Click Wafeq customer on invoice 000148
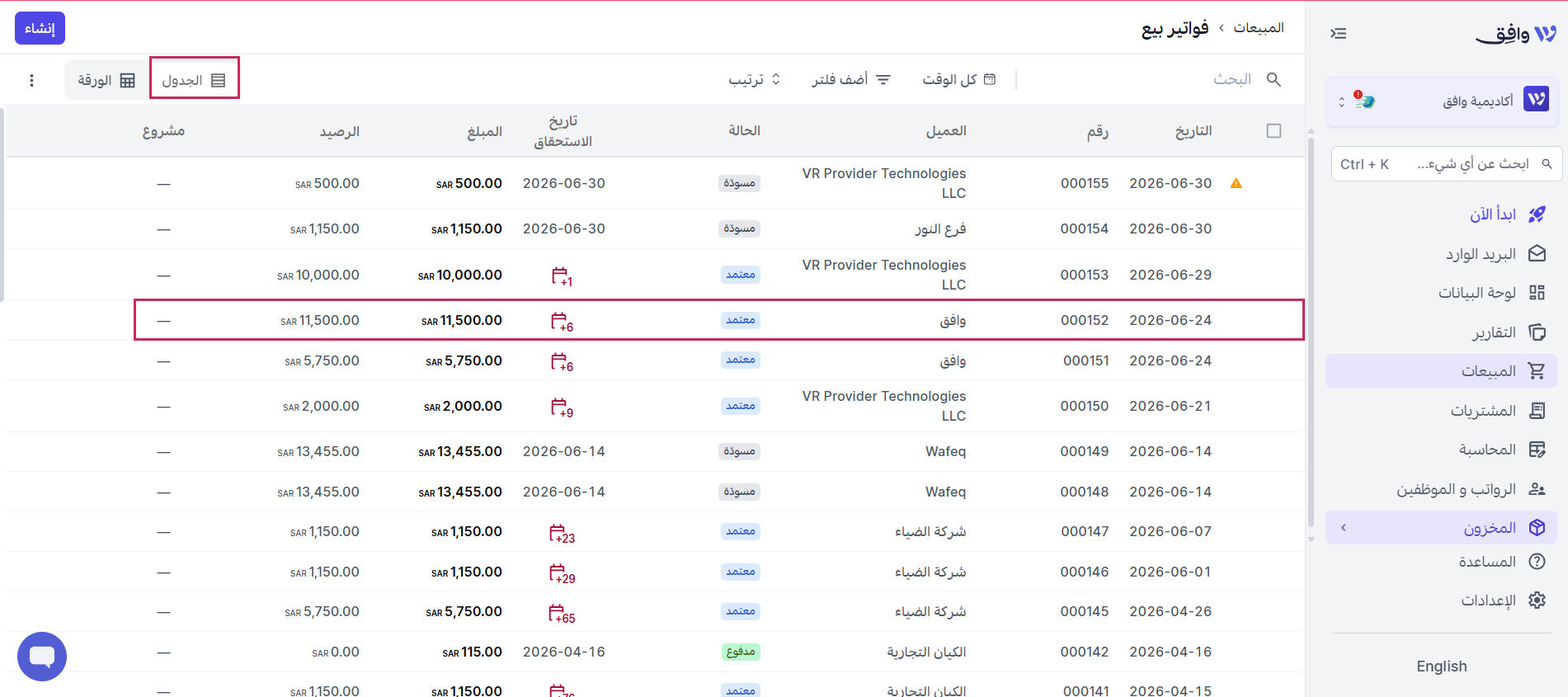Viewport: 1568px width, 697px height. (945, 492)
